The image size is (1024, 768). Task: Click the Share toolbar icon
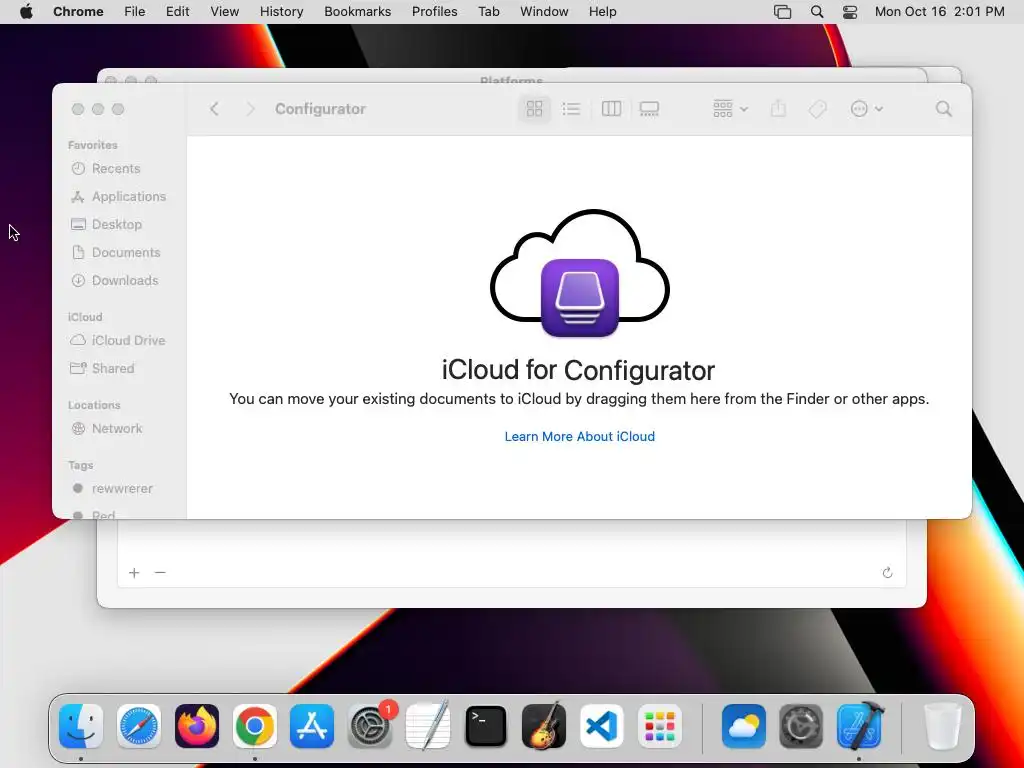(778, 108)
